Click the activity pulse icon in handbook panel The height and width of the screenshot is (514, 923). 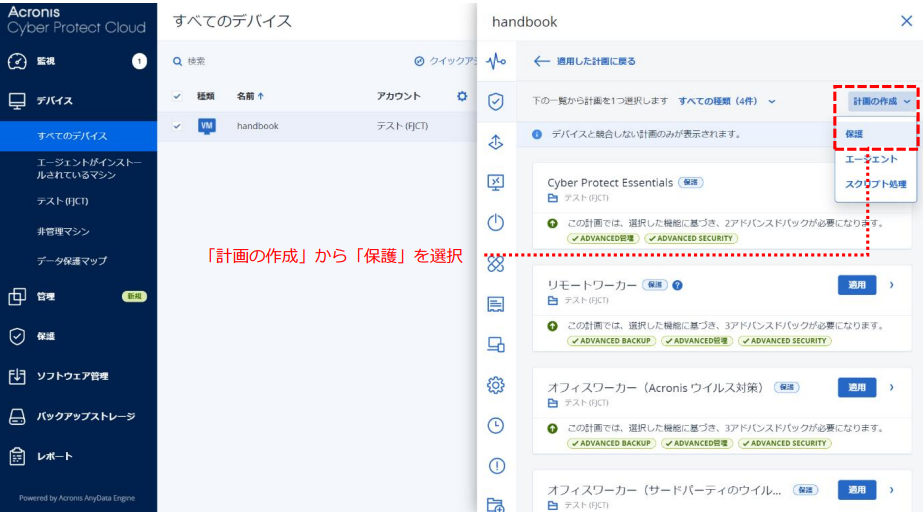(x=496, y=62)
